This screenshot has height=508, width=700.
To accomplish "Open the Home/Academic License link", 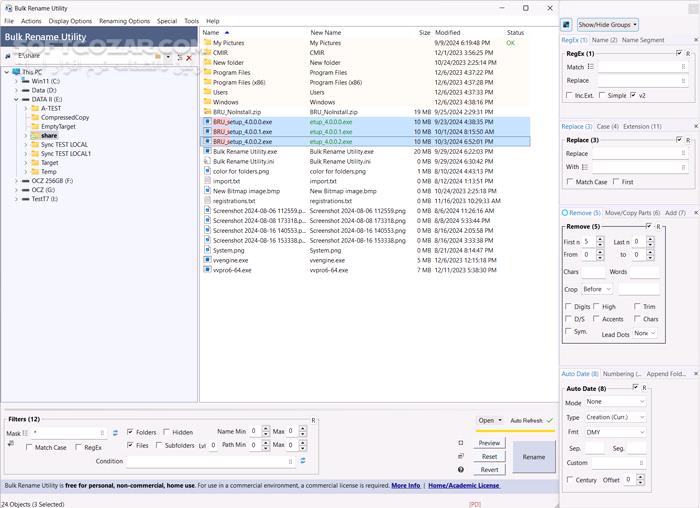I will pos(464,485).
